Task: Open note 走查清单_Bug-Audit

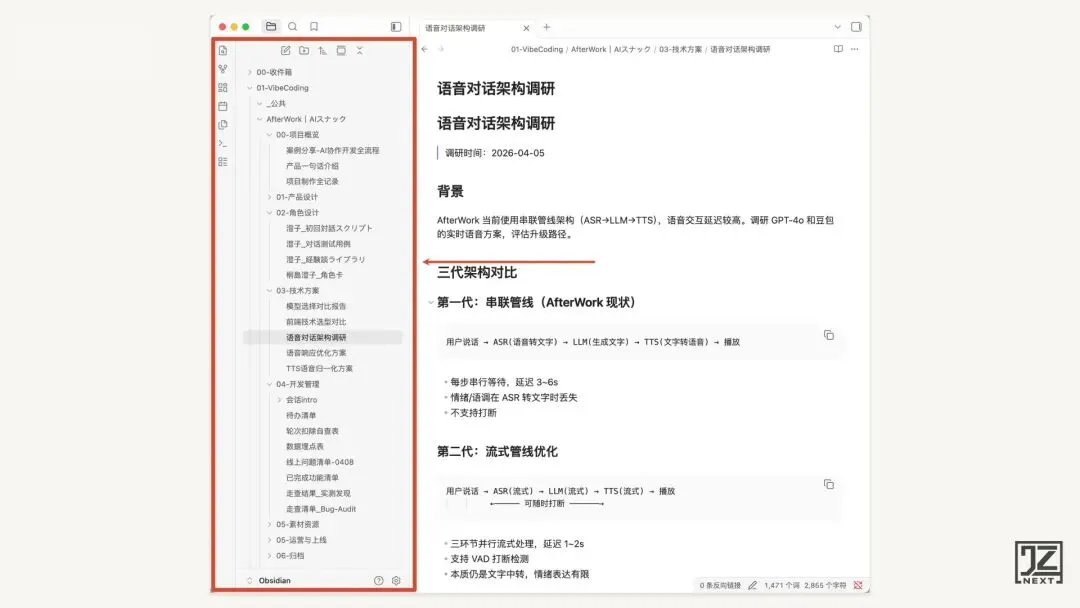Action: pyautogui.click(x=321, y=510)
